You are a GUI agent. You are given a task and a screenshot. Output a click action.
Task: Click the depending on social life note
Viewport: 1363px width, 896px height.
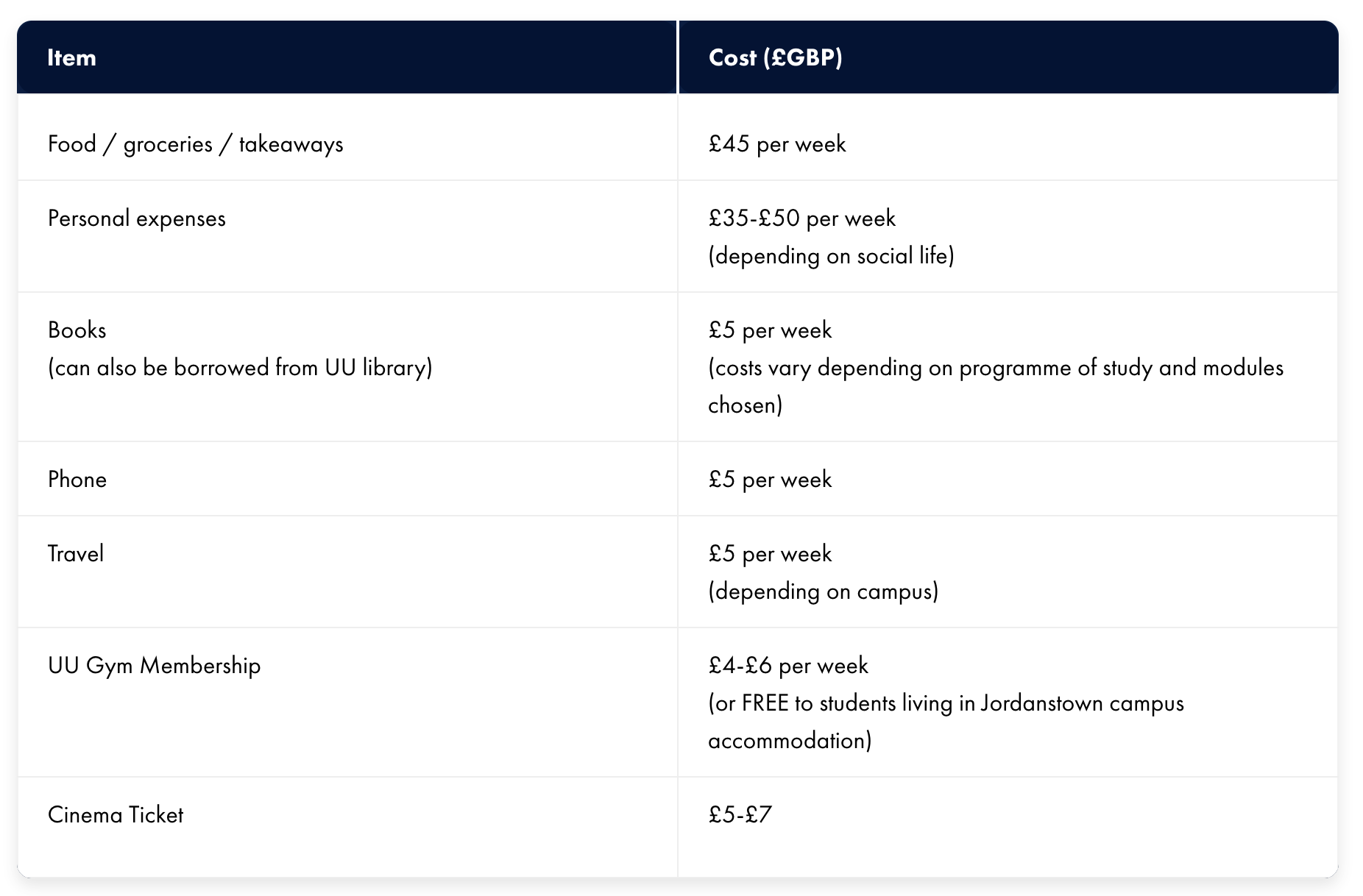point(831,256)
